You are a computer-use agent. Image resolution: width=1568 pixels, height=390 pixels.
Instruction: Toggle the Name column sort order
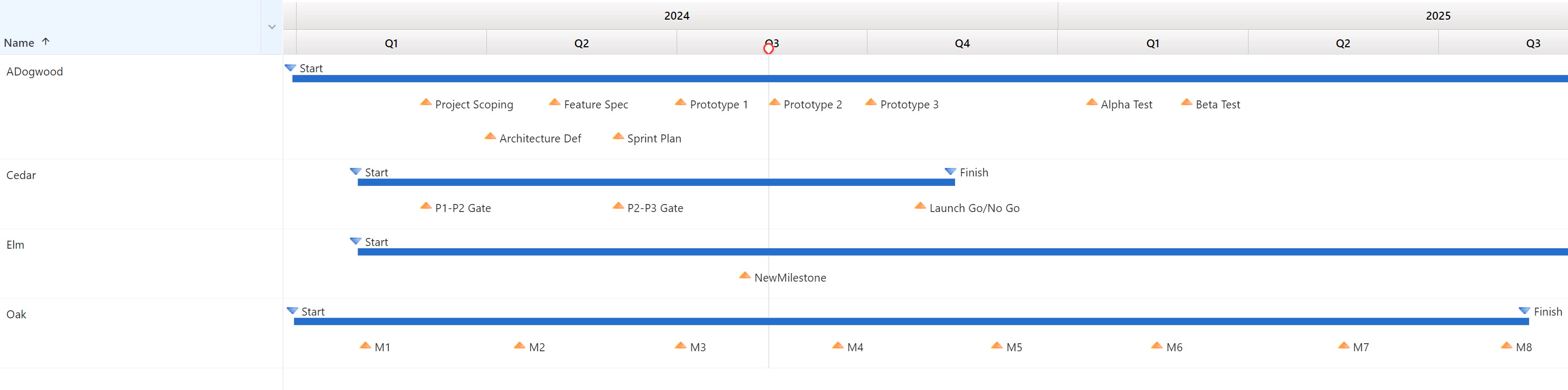click(46, 41)
